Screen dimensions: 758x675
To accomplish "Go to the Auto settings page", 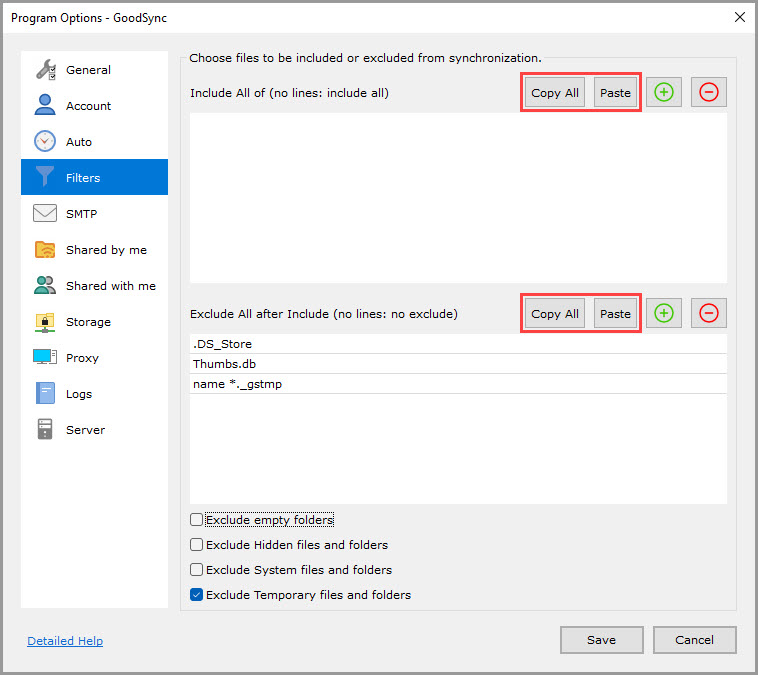I will (x=94, y=141).
